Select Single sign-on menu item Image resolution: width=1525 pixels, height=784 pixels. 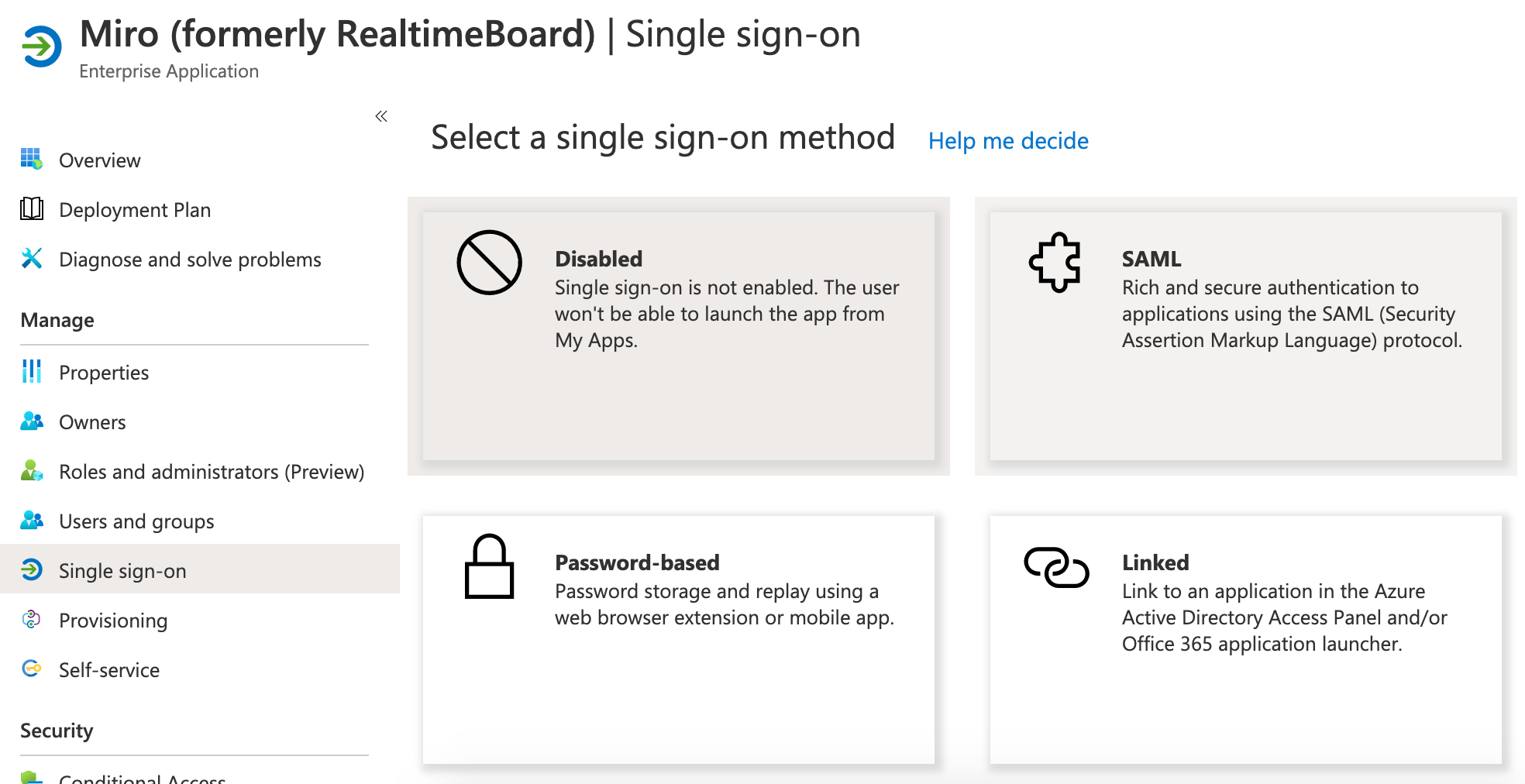point(122,571)
